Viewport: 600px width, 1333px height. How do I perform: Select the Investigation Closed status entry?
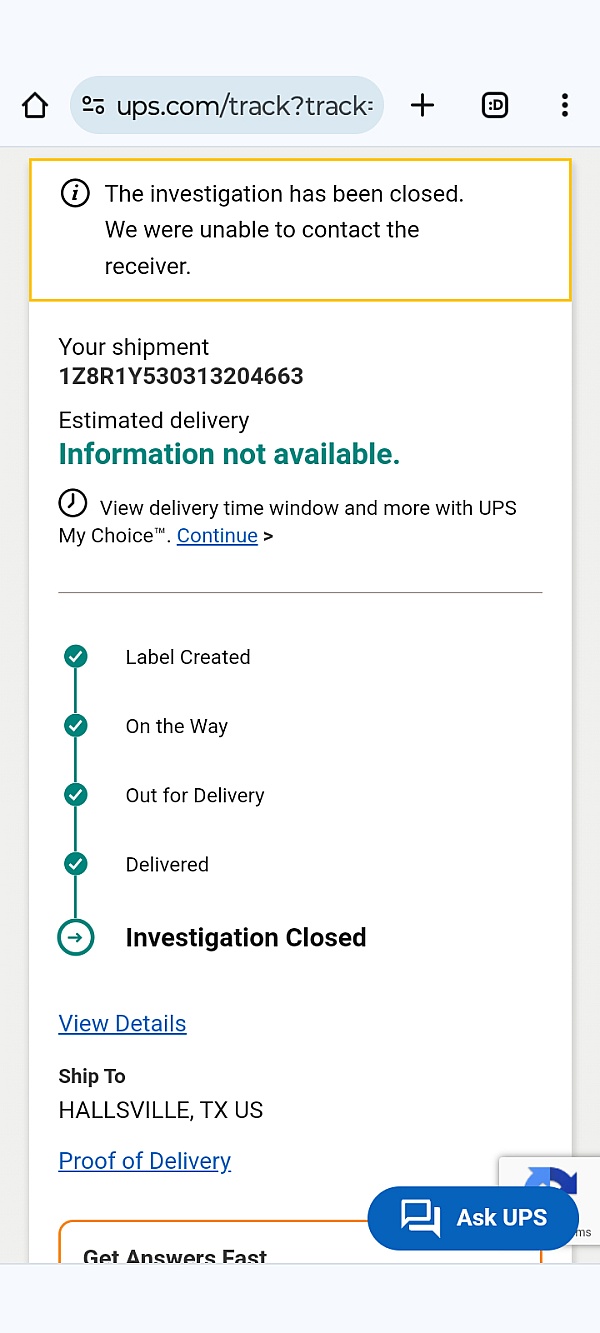(x=246, y=937)
